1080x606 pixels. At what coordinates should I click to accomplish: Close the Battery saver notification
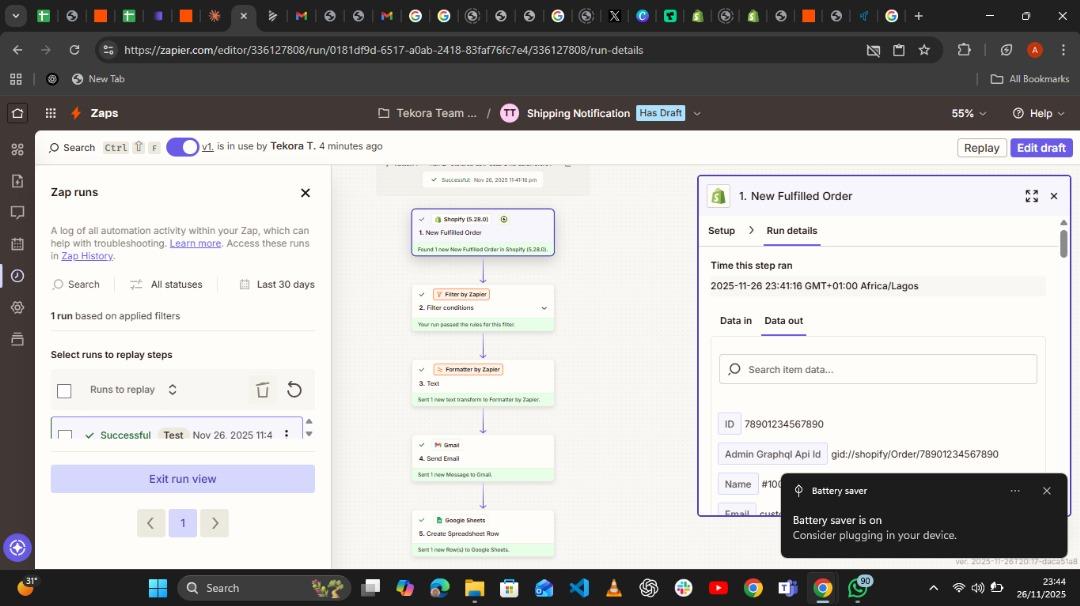[x=1046, y=491]
